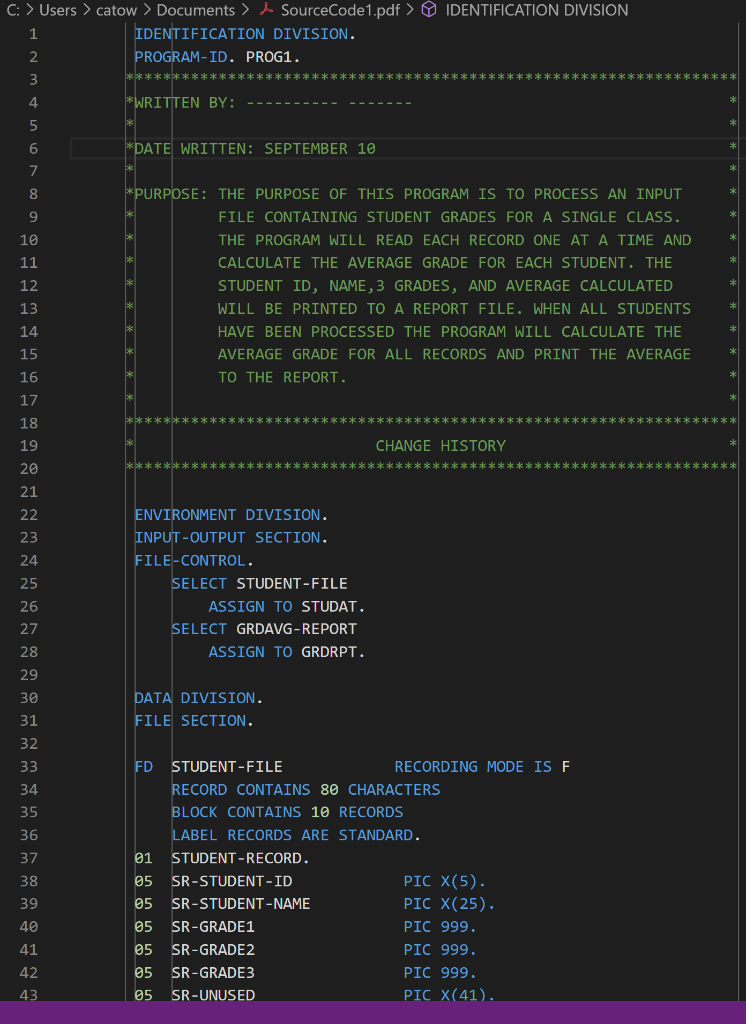Click 'PIC X(5)' on line 38

pos(441,882)
